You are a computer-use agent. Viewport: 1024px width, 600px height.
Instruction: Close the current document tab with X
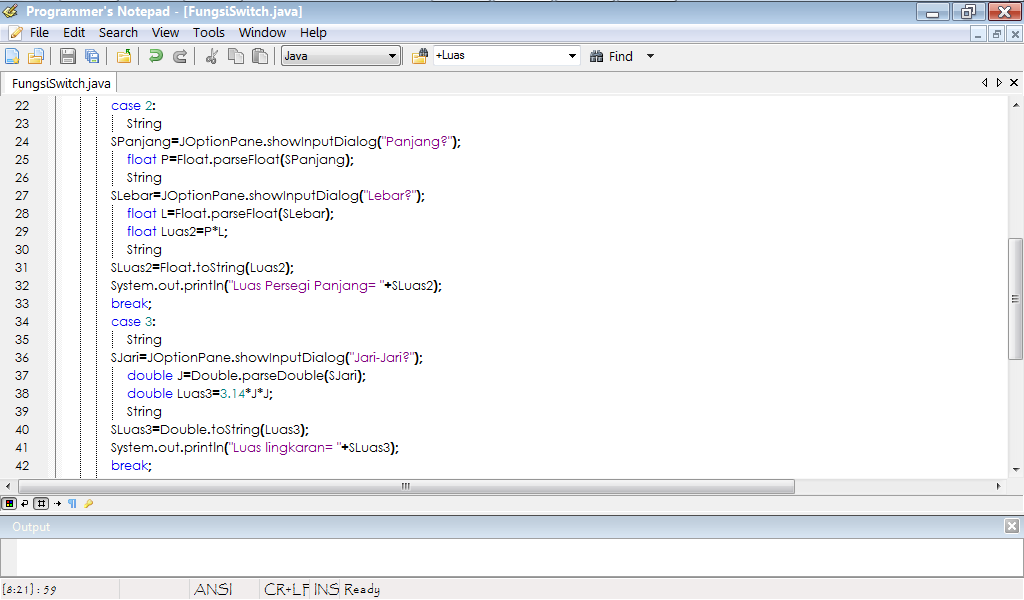(x=1014, y=83)
